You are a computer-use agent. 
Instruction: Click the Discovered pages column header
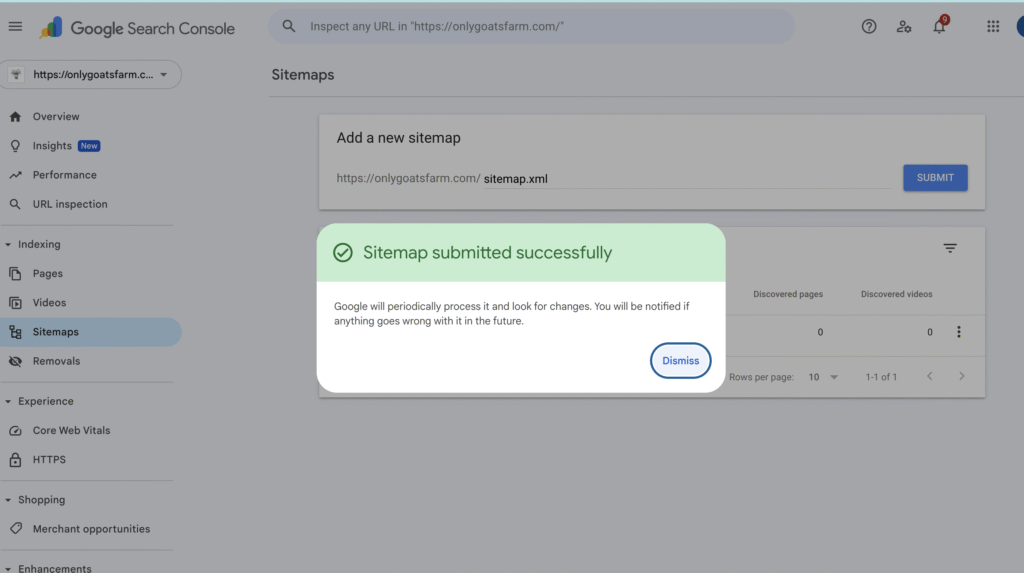pyautogui.click(x=788, y=295)
